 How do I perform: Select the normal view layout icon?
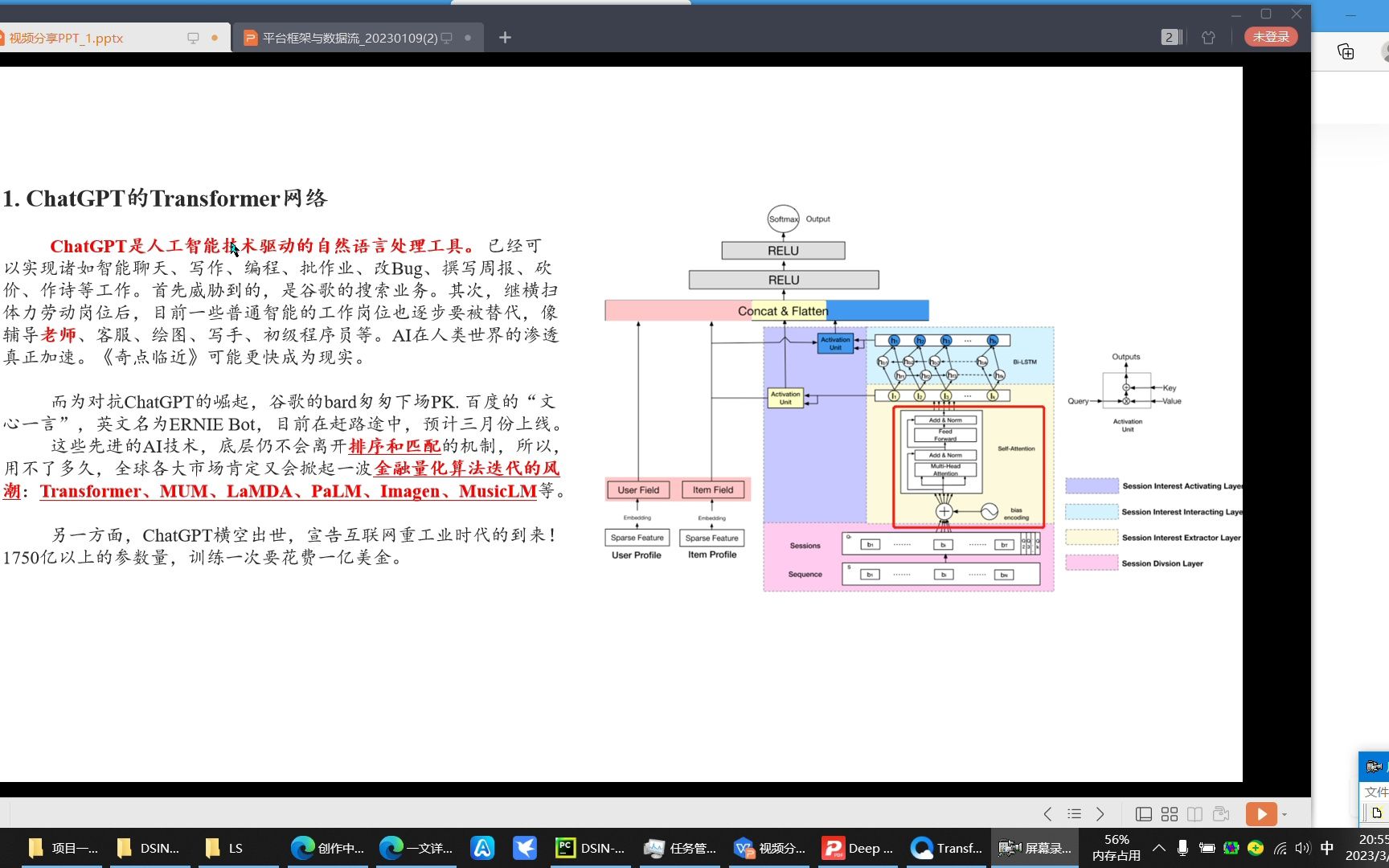pyautogui.click(x=1144, y=813)
